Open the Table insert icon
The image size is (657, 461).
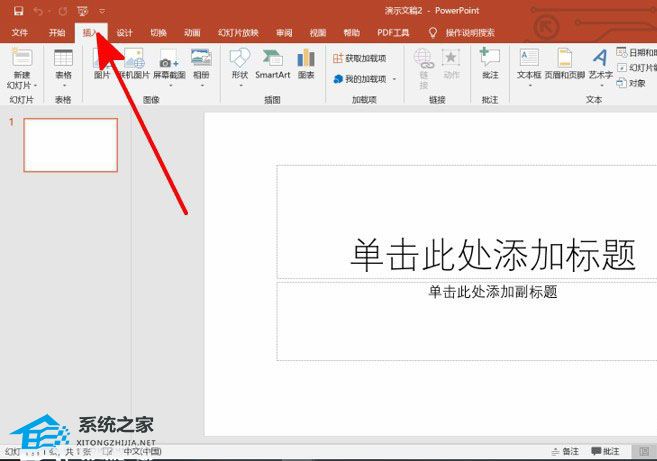63,58
